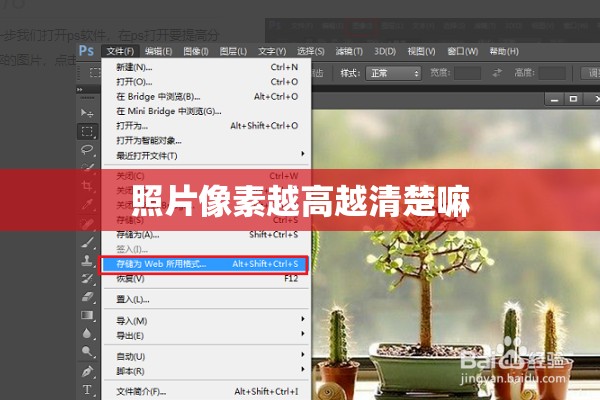Select the Pen tool
The height and width of the screenshot is (400, 600).
click(x=87, y=371)
